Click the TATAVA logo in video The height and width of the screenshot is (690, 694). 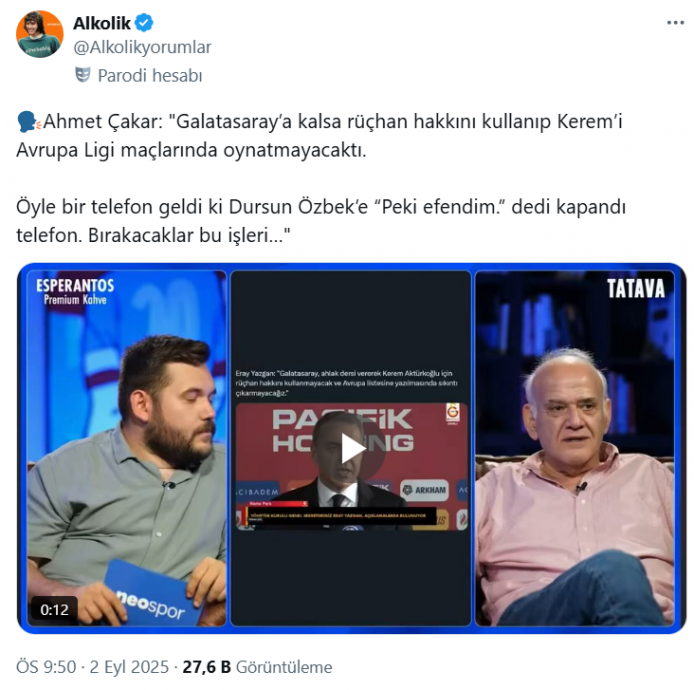[x=636, y=289]
